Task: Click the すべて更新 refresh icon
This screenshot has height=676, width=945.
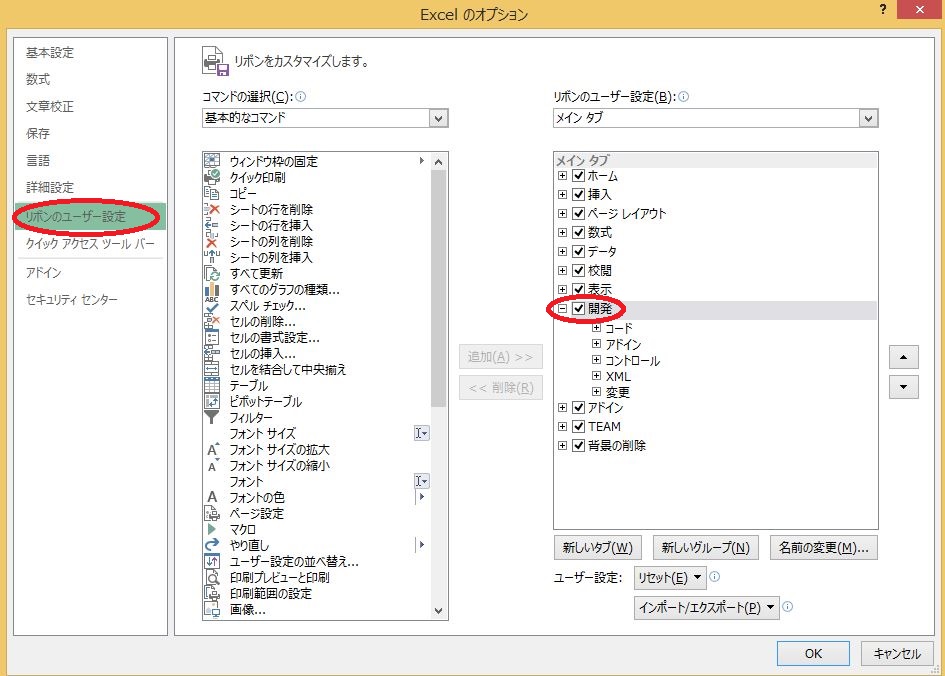Action: point(212,273)
